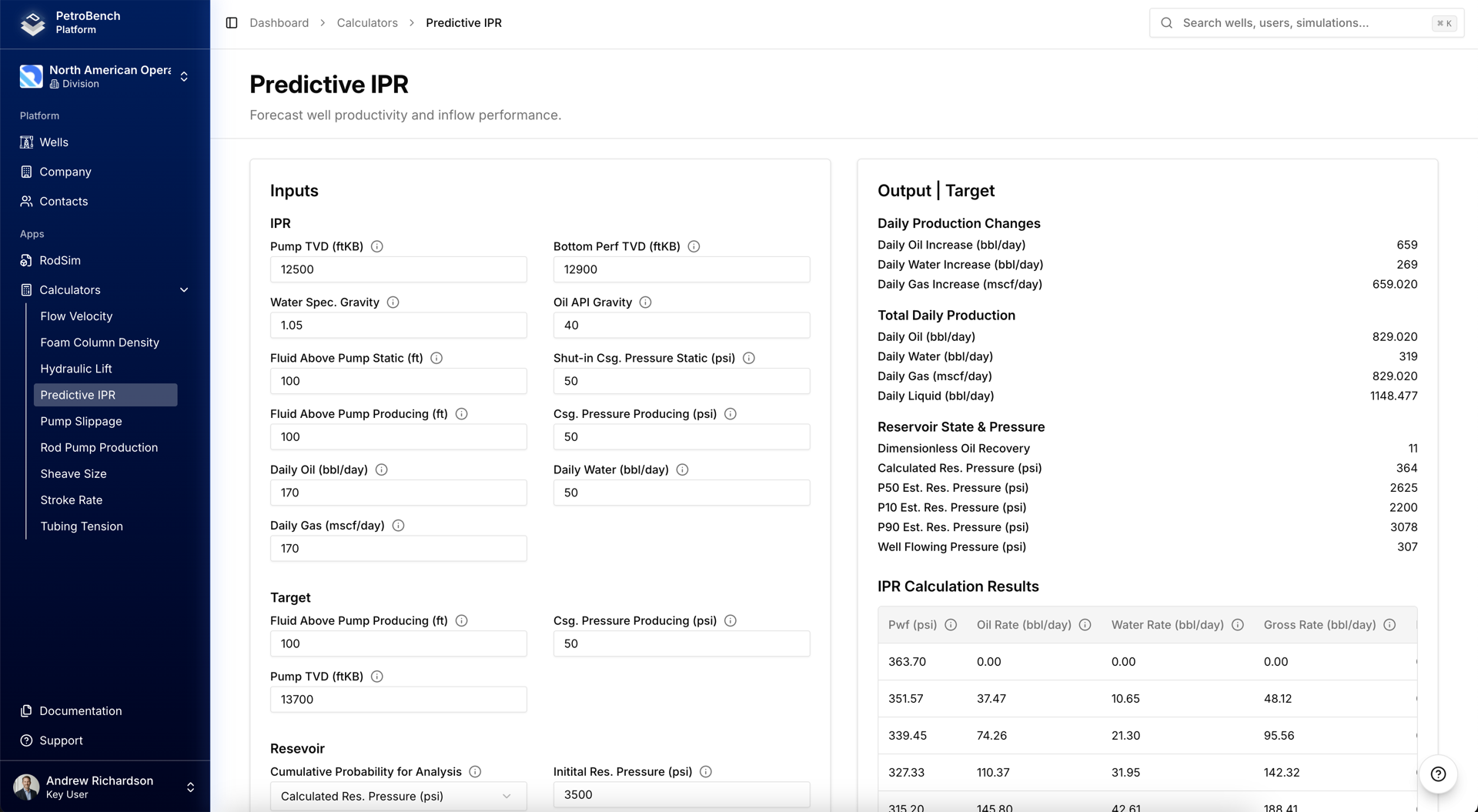Collapse the Calculators section chevron
Image resolution: width=1478 pixels, height=812 pixels.
pos(184,290)
